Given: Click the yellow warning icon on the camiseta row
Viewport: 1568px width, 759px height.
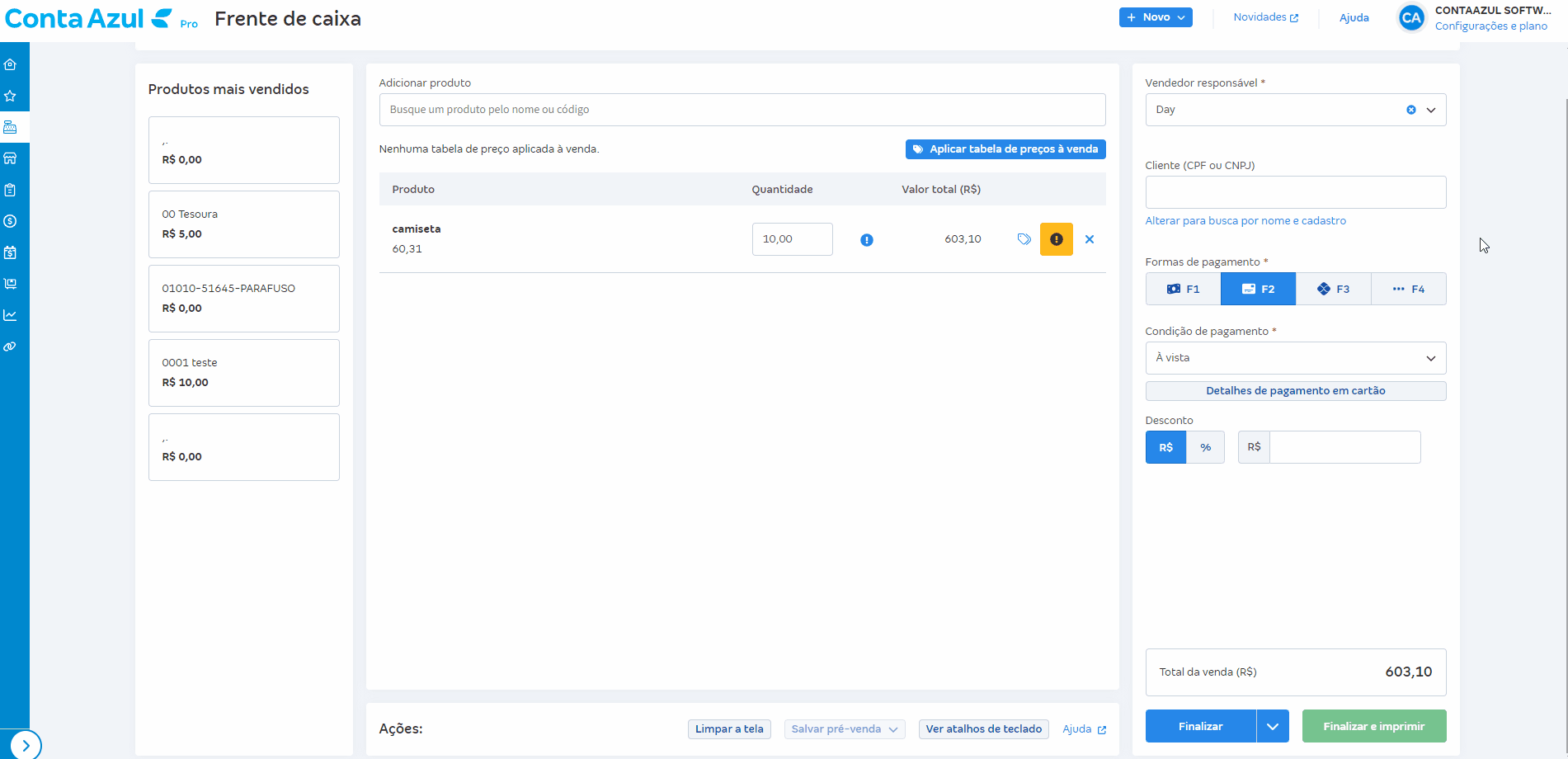Looking at the screenshot, I should pos(1057,239).
